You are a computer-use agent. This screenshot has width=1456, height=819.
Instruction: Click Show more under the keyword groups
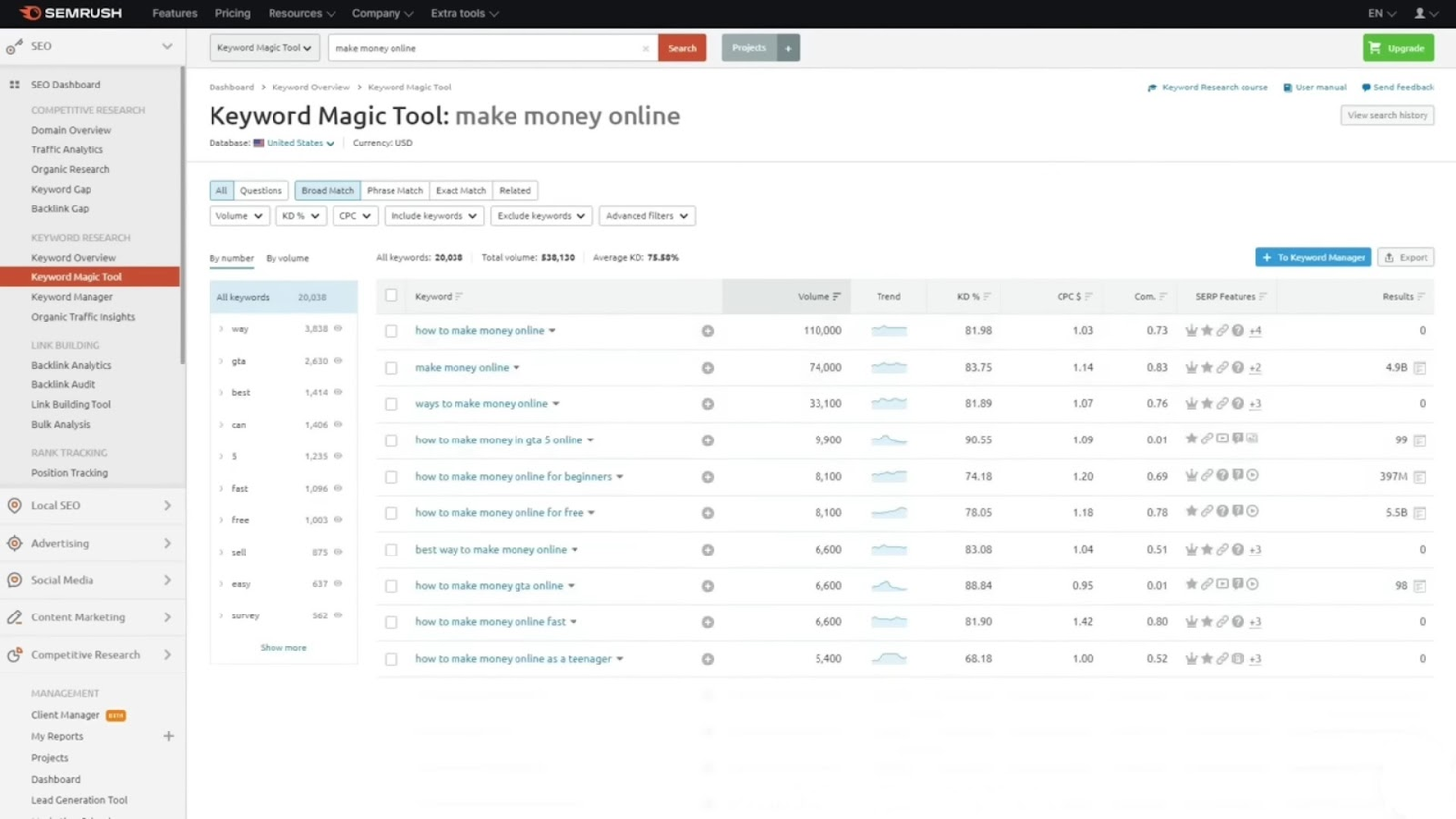pyautogui.click(x=283, y=648)
